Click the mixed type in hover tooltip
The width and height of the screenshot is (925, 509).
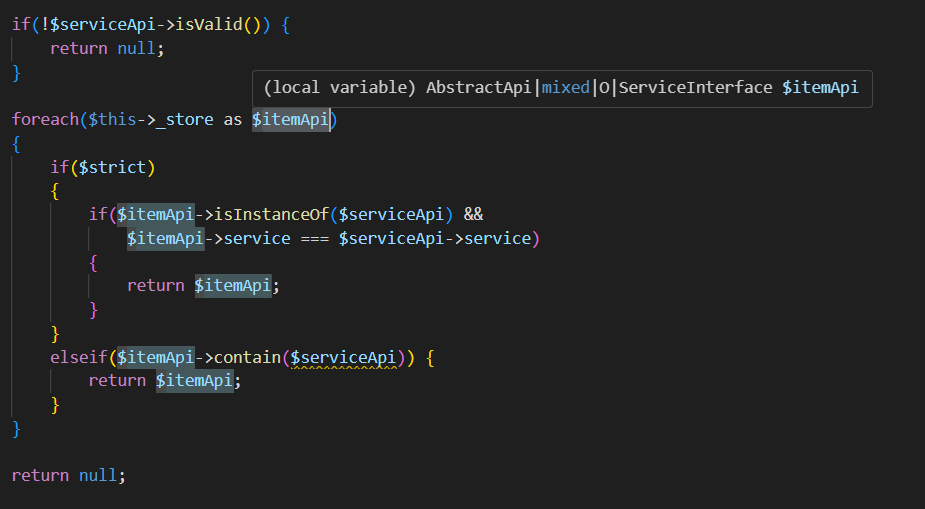(x=565, y=88)
